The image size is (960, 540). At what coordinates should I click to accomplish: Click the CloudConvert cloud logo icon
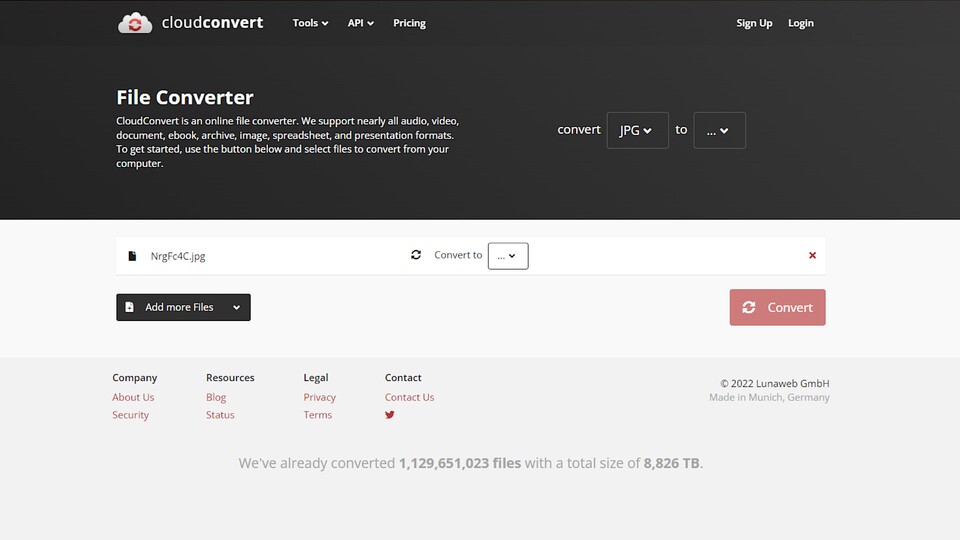click(135, 23)
